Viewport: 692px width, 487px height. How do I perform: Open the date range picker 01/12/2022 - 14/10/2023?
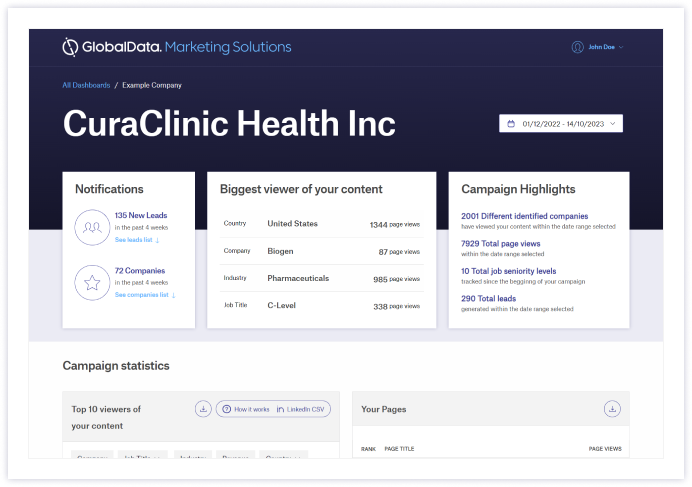[x=561, y=124]
